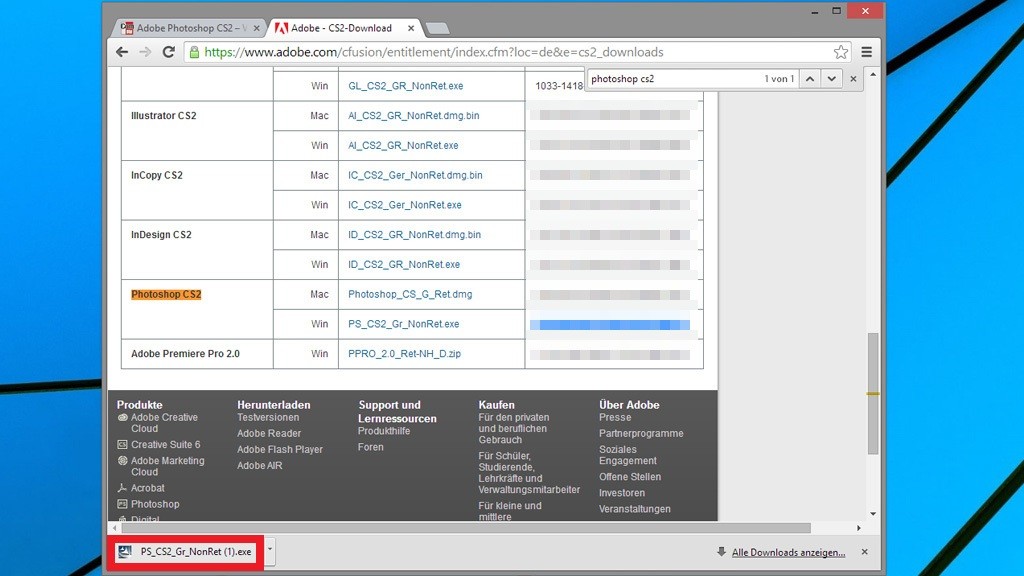Open Acrobat footer link
Image resolution: width=1024 pixels, height=576 pixels.
click(x=148, y=488)
